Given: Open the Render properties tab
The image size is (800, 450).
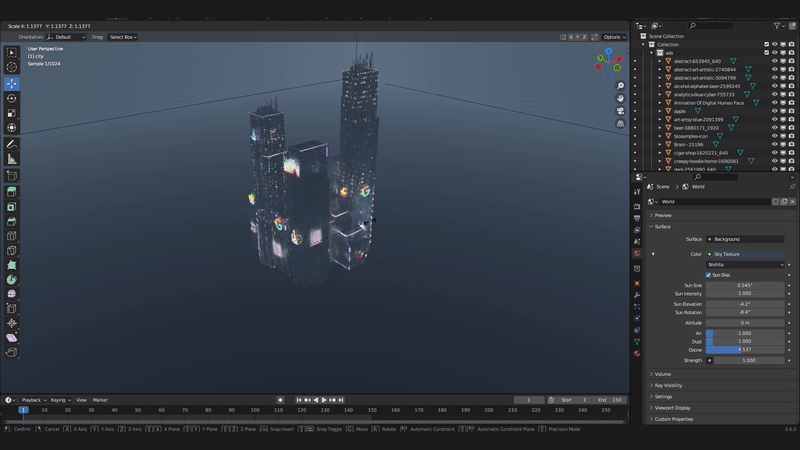Looking at the screenshot, I should coord(637,206).
